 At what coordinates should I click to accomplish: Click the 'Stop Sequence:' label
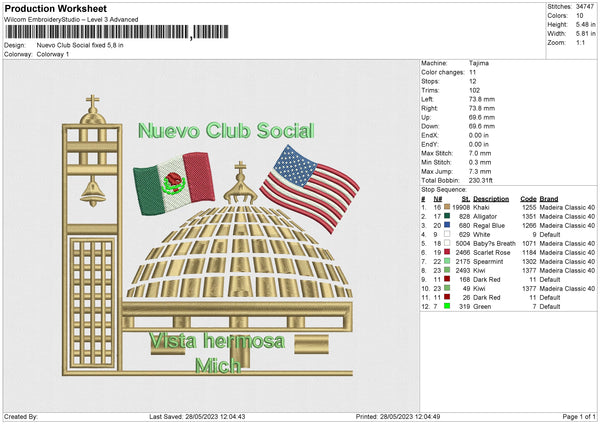tap(444, 189)
